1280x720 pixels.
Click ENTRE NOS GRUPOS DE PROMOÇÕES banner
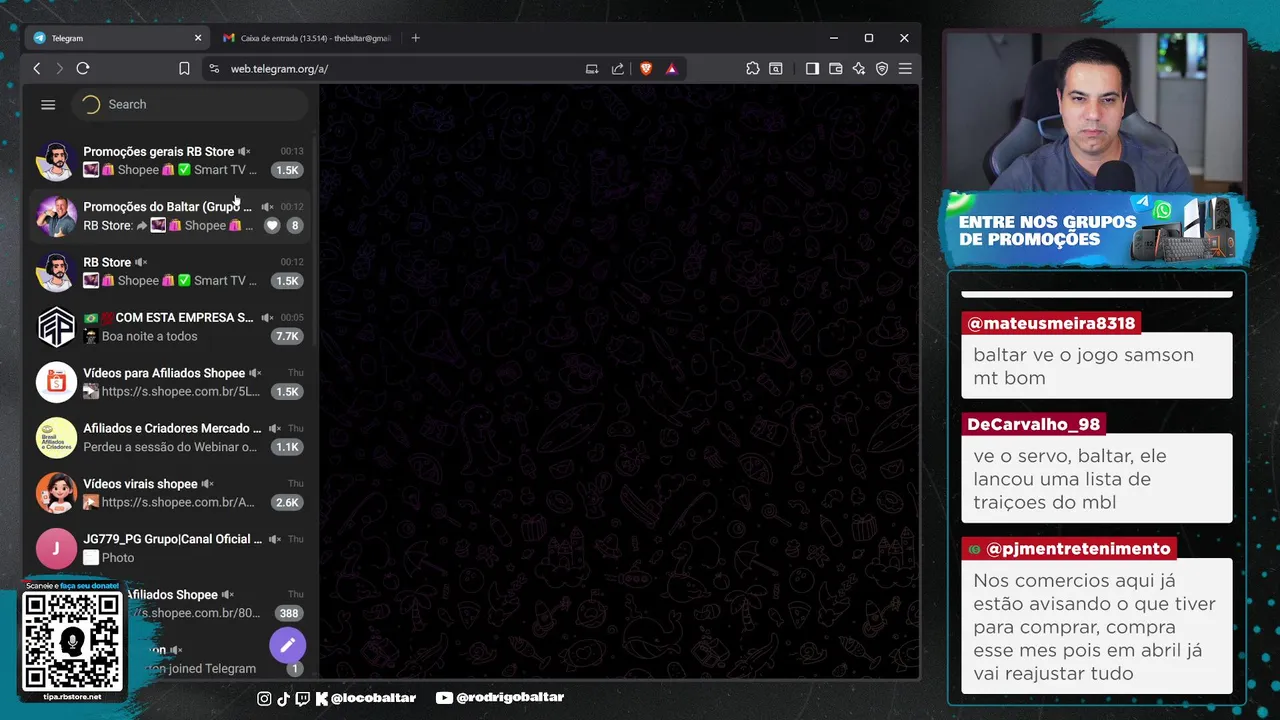point(1096,229)
